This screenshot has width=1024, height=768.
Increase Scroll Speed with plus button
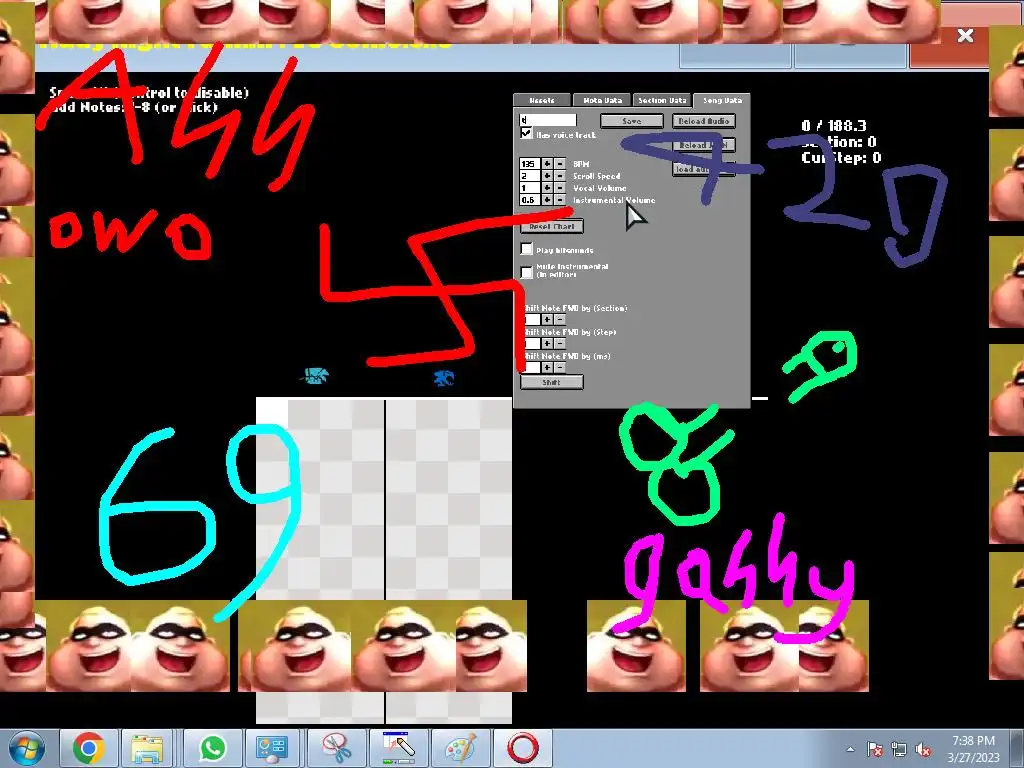tap(547, 176)
